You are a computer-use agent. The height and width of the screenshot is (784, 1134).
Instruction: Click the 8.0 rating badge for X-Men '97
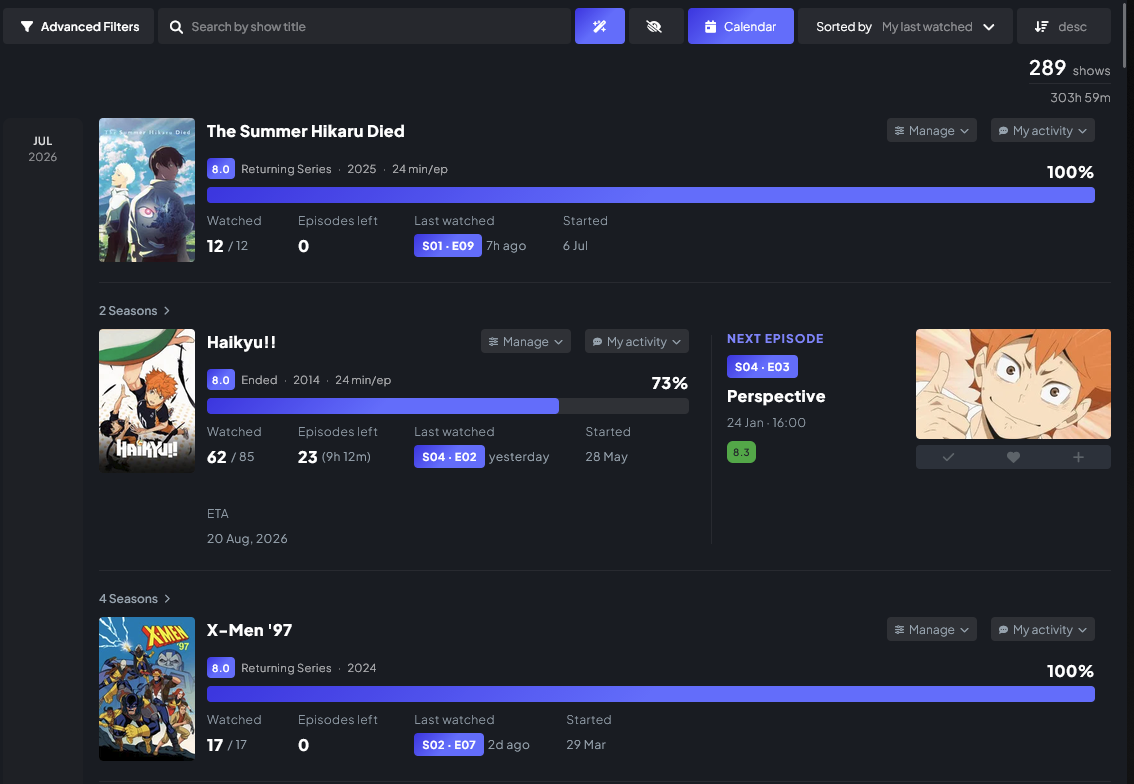tap(221, 668)
